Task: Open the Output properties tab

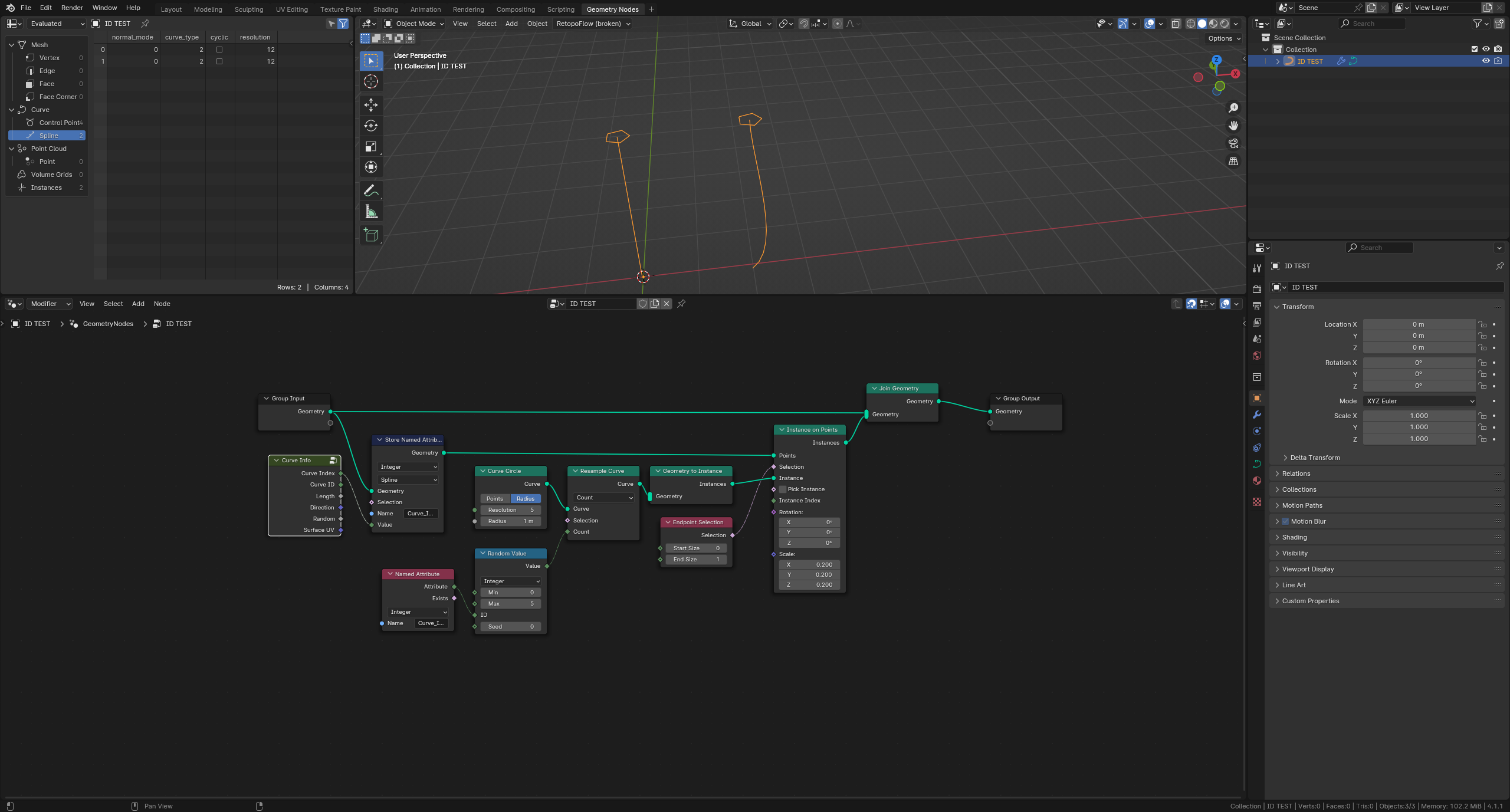Action: (1256, 306)
